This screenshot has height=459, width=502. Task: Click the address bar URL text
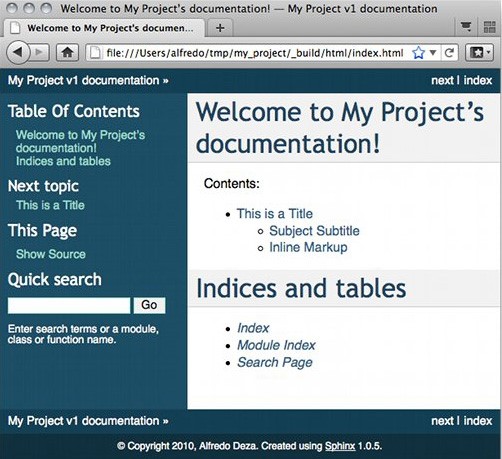(255, 53)
